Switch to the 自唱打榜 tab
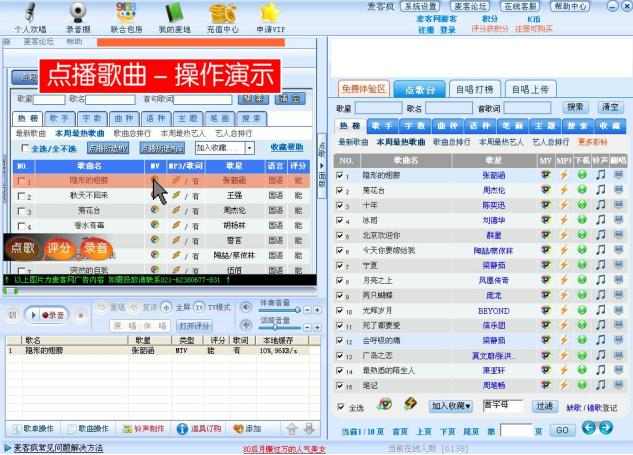This screenshot has width=633, height=455. coord(474,89)
